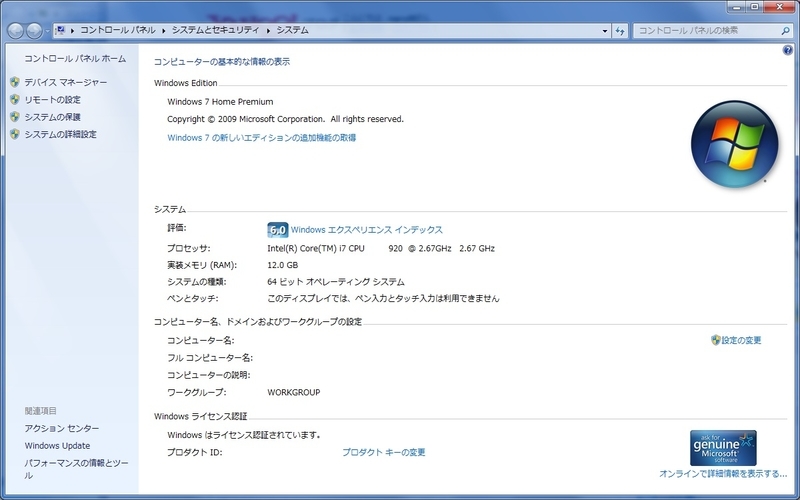Click Windows はライセンス認証されています text
The width and height of the screenshot is (800, 500).
pos(244,435)
